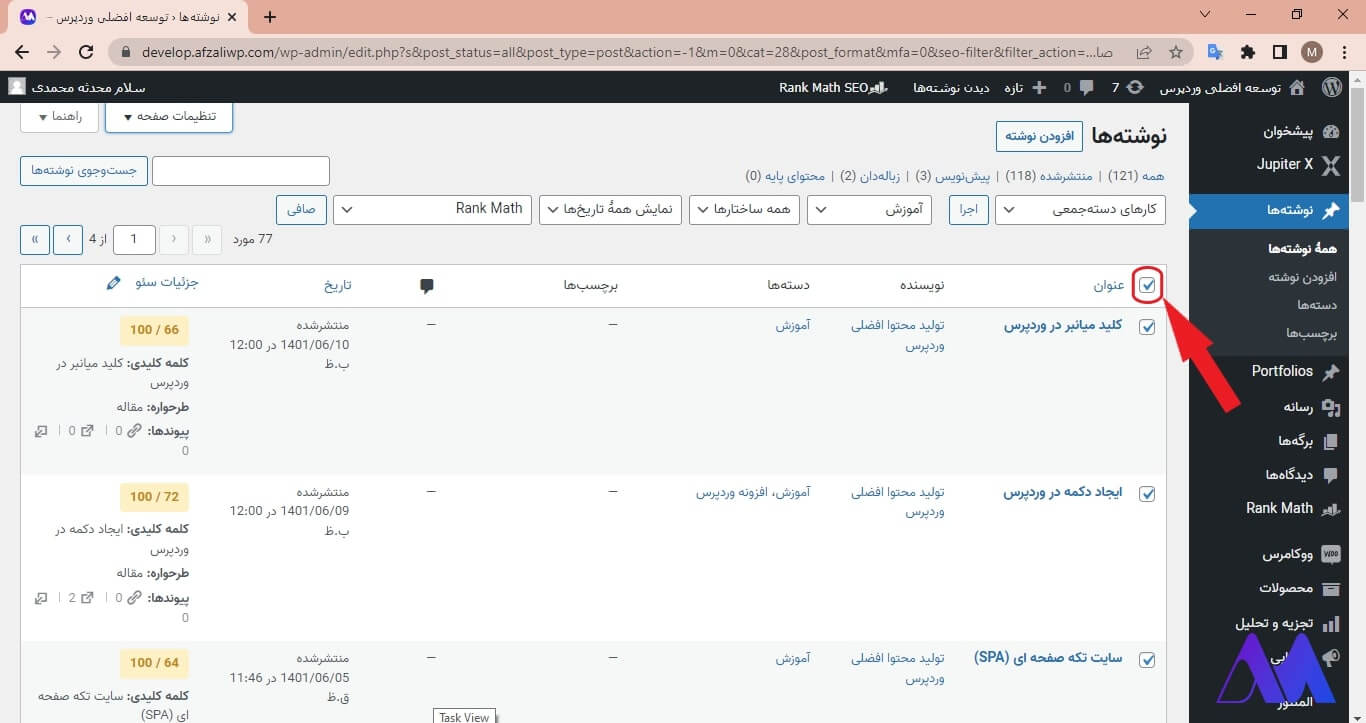Viewport: 1366px width, 723px height.
Task: Toggle the browser side panel icon
Action: coord(1279,52)
